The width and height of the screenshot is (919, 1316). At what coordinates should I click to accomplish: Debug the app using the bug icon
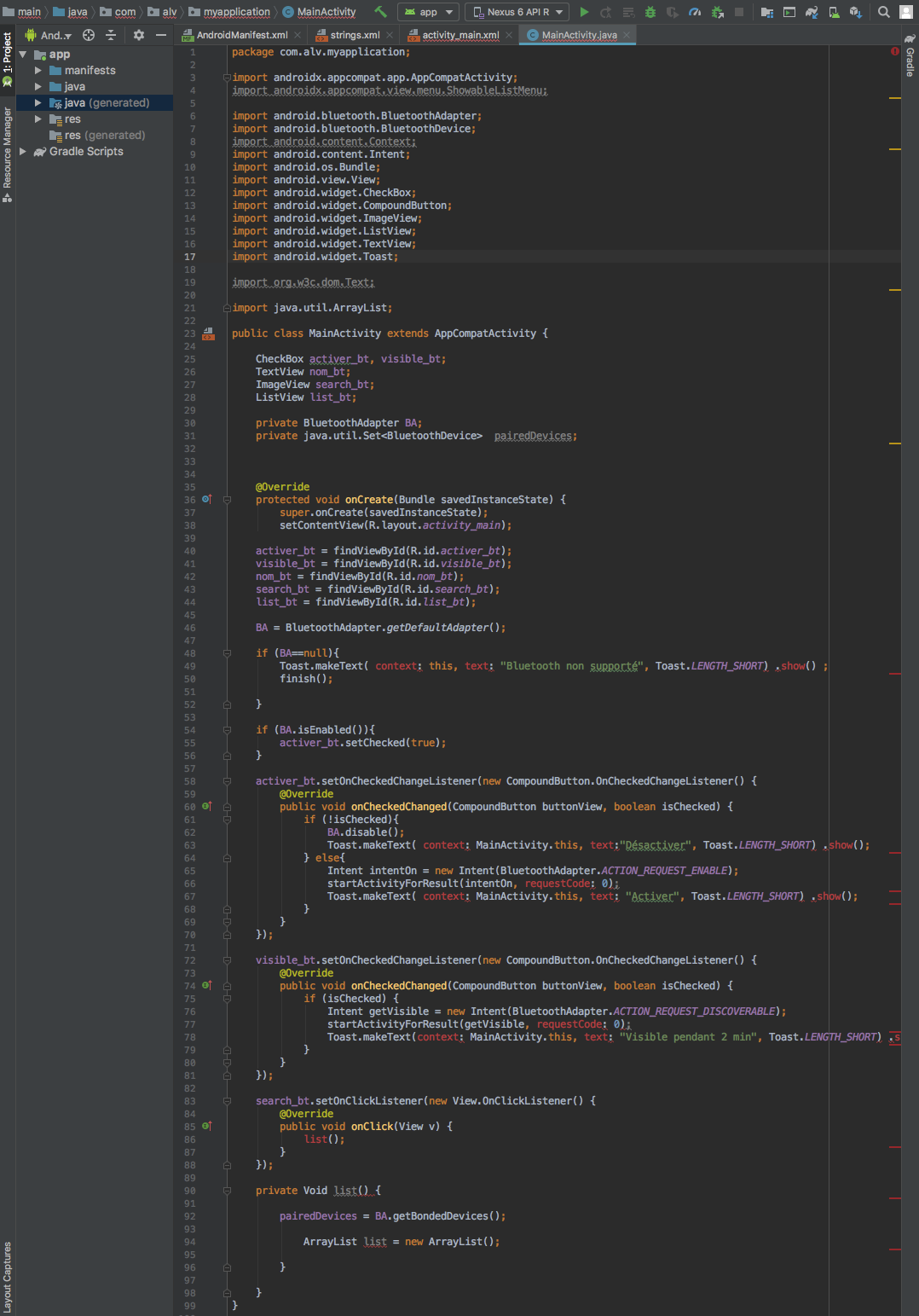click(x=649, y=12)
